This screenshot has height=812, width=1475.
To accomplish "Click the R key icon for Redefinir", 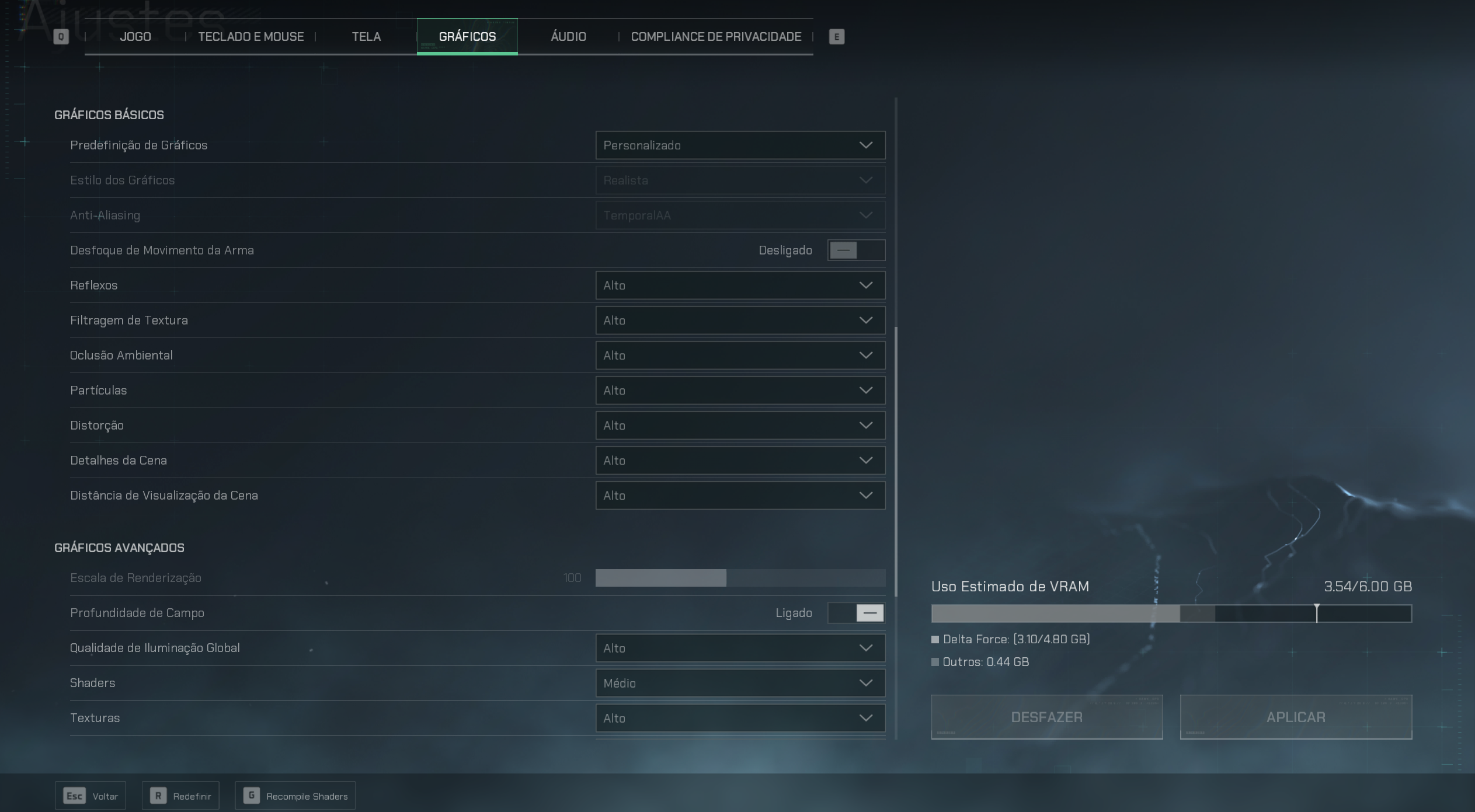I will [158, 796].
